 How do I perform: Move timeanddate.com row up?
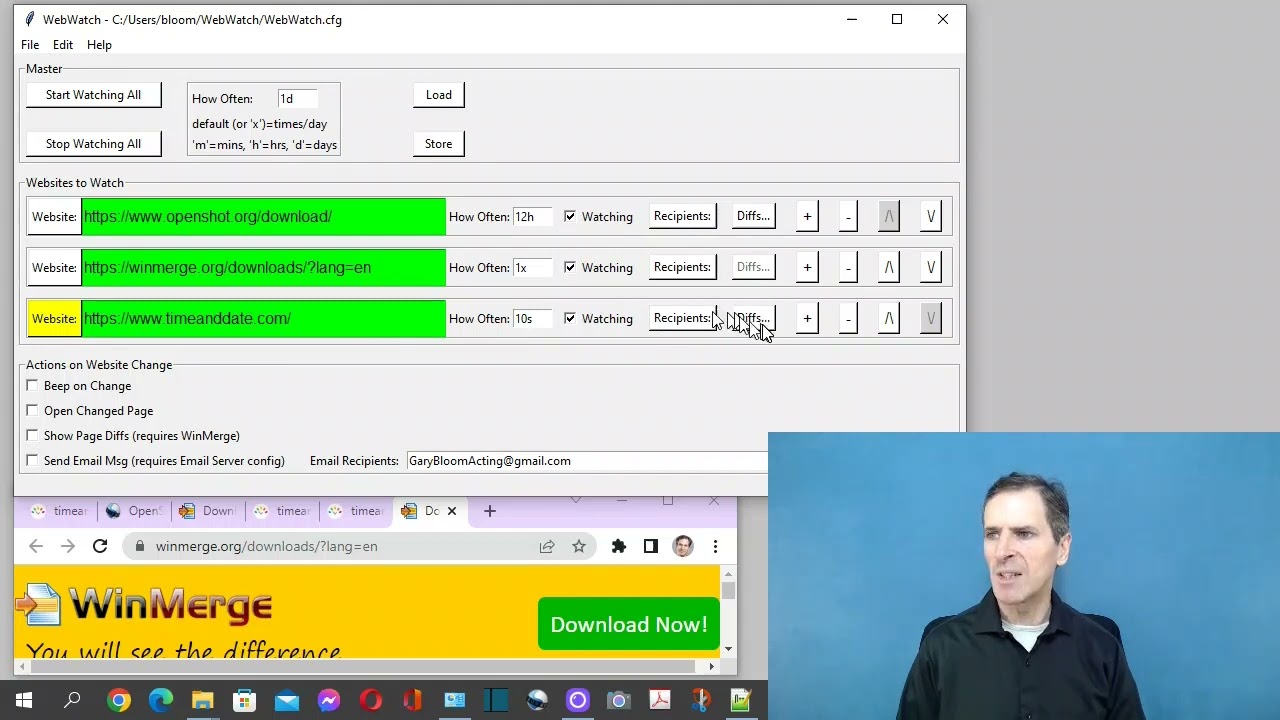coord(889,318)
